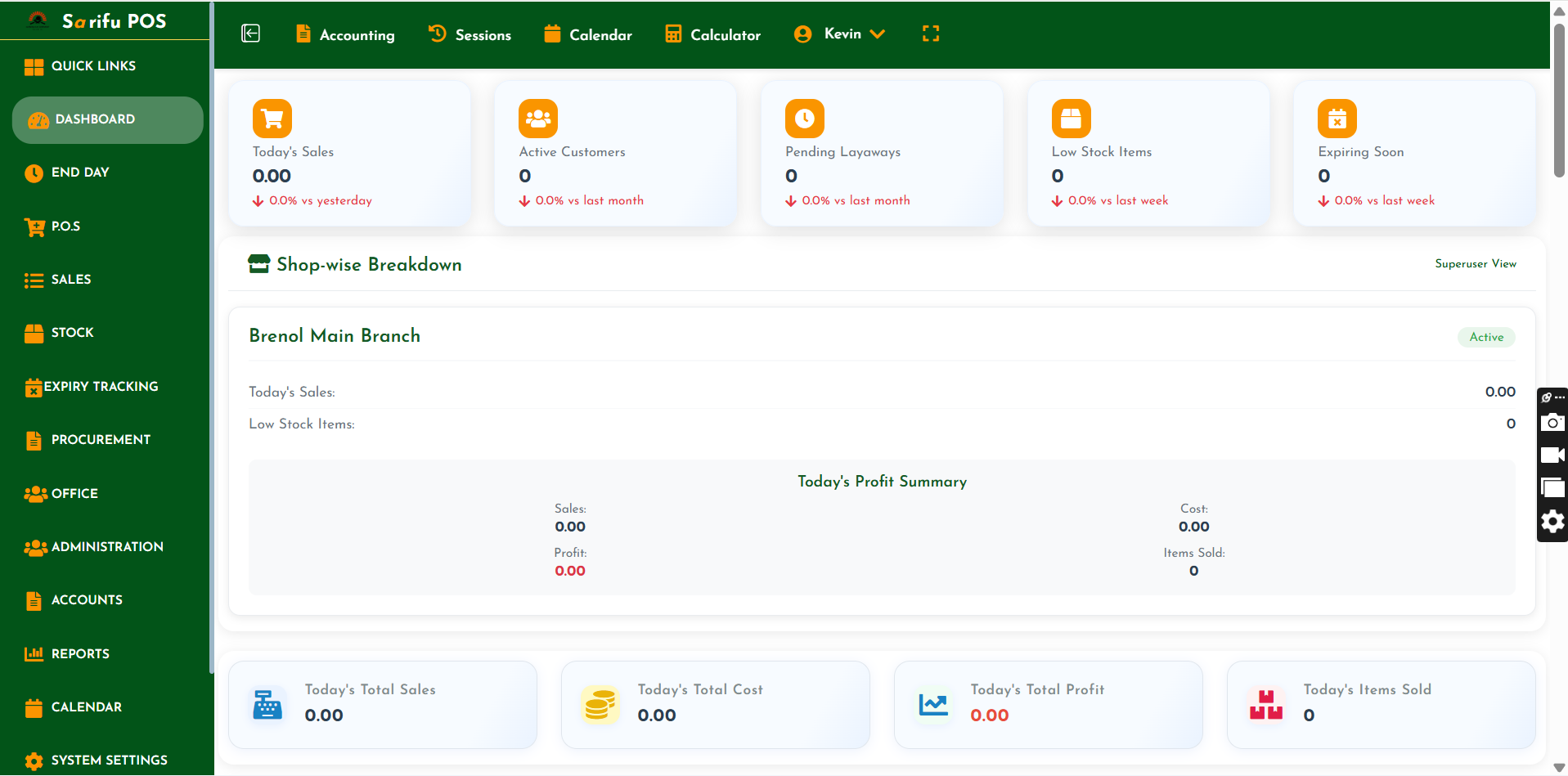Screen dimensions: 1568x776
Task: Toggle fullscreen mode from the top bar
Action: (930, 34)
